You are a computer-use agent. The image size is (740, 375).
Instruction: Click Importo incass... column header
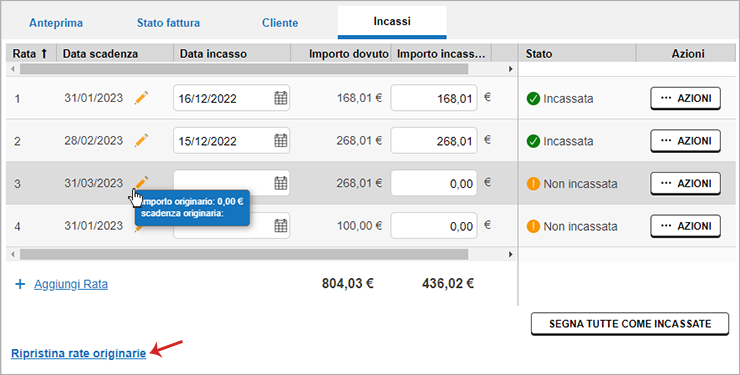pyautogui.click(x=441, y=53)
